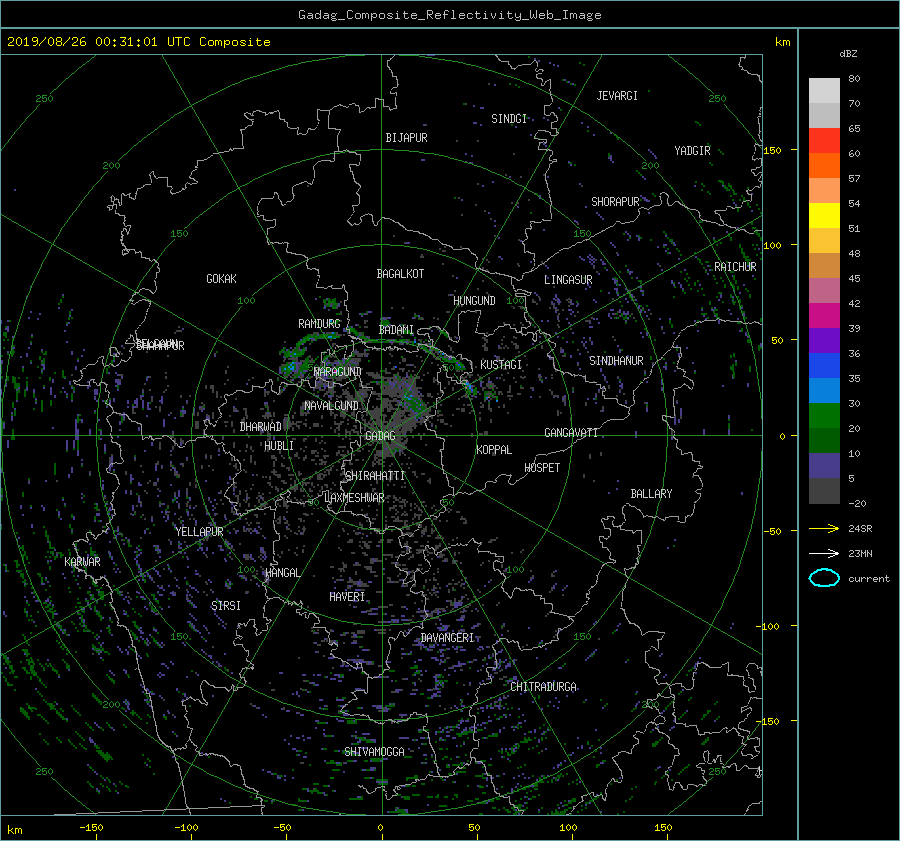Click the YADGIR place label
Image resolution: width=900 pixels, height=841 pixels.
692,151
